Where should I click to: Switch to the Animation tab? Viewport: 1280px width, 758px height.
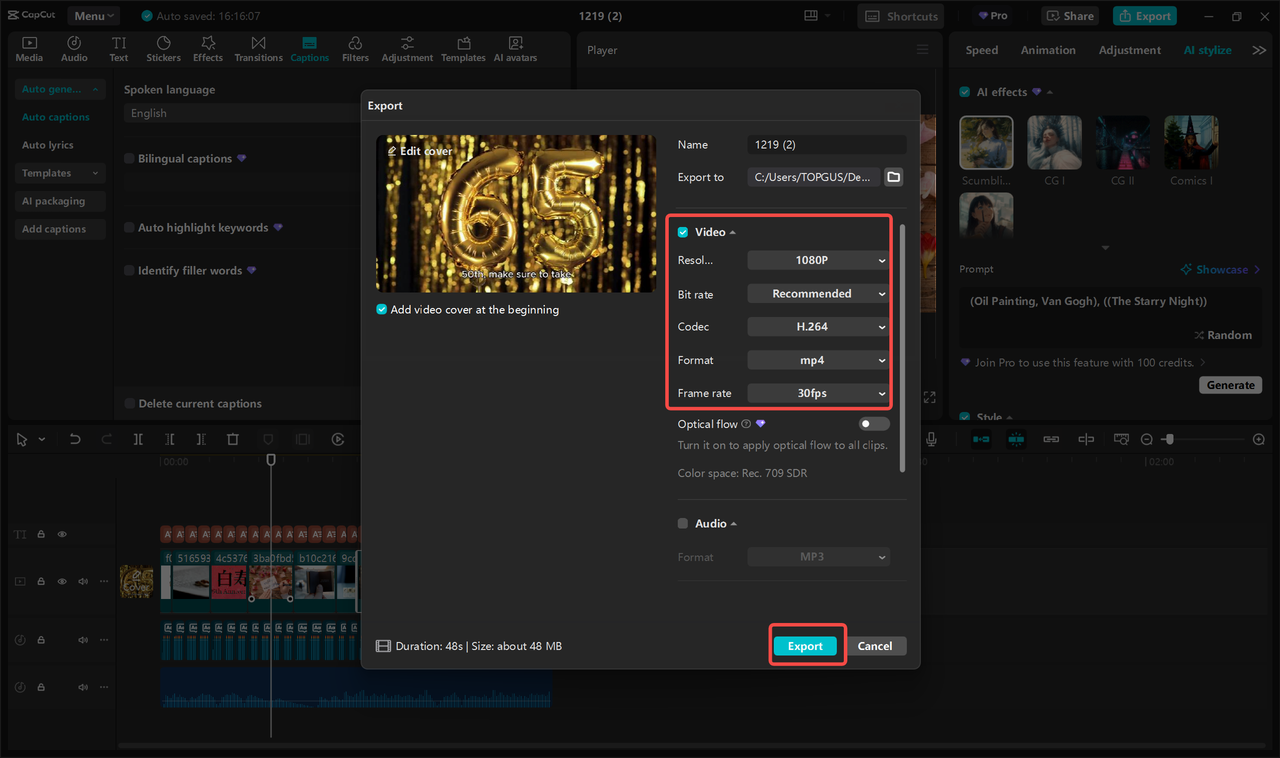pyautogui.click(x=1048, y=50)
